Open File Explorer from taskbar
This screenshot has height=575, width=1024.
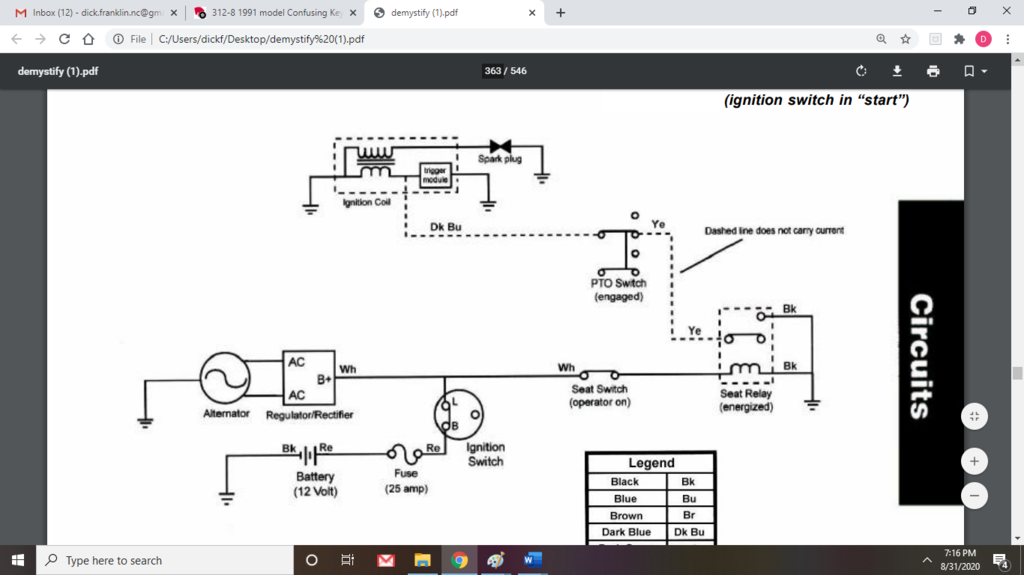[423, 560]
